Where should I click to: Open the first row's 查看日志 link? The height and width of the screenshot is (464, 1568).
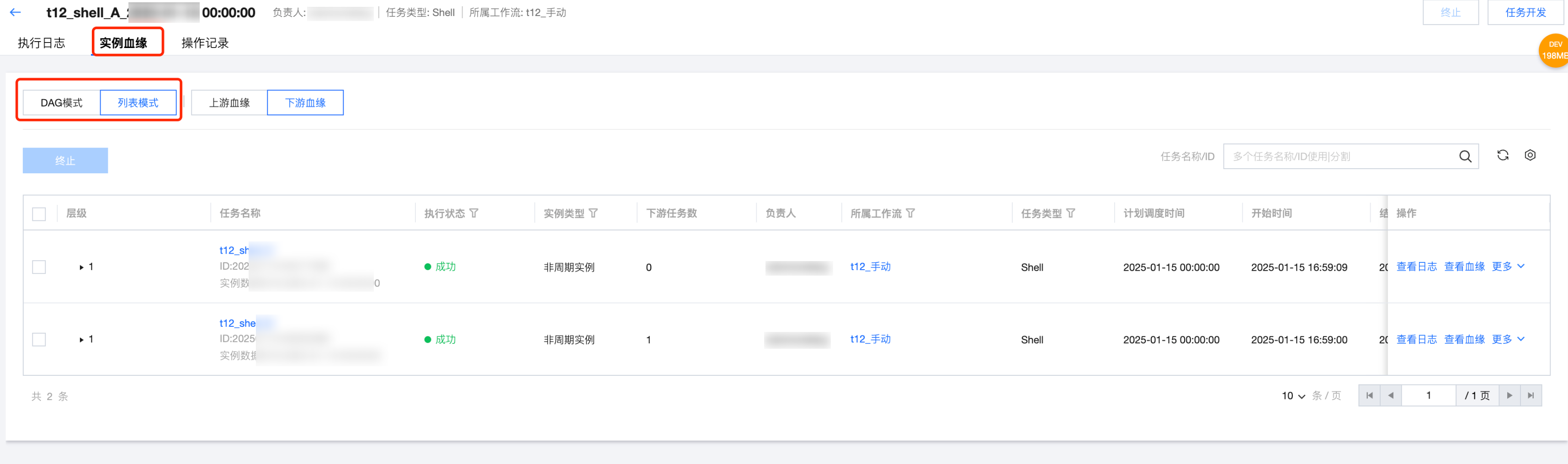(1416, 267)
